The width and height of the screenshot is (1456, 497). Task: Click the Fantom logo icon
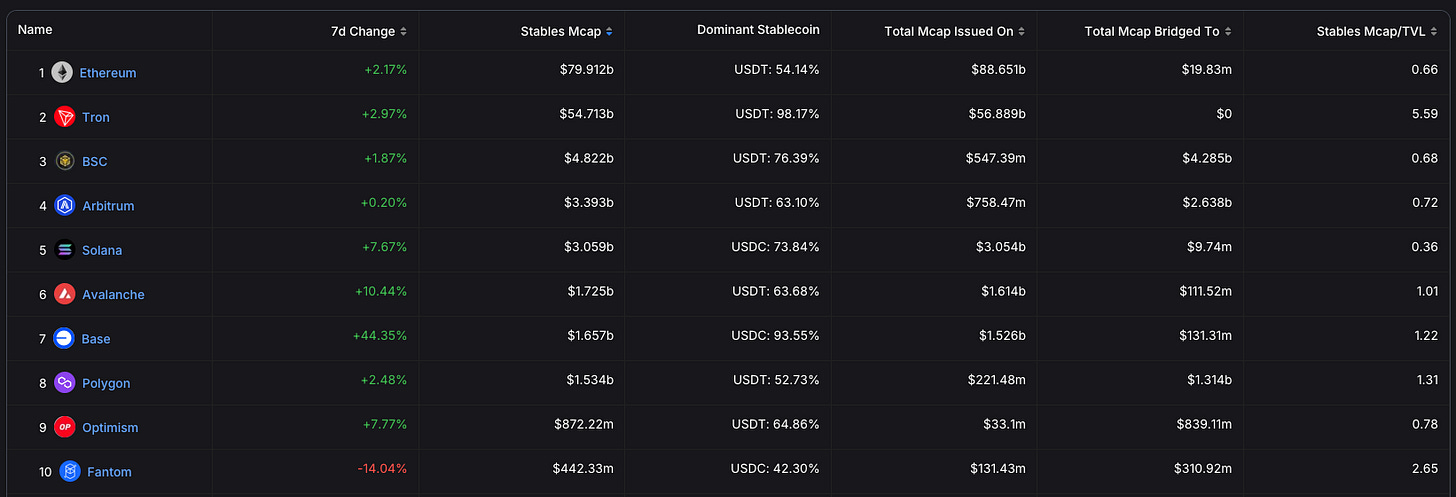(x=70, y=471)
